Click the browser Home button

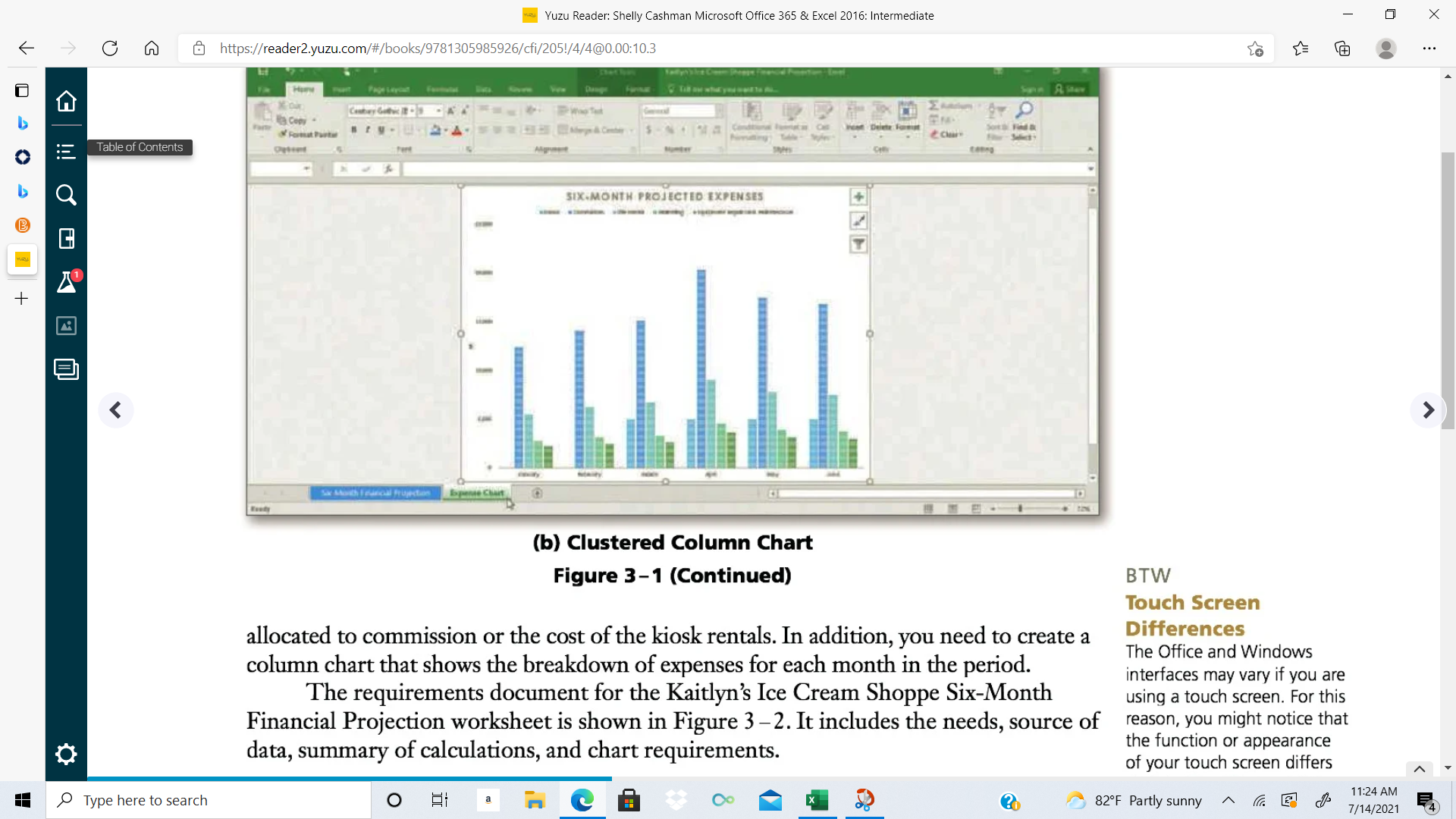coord(152,49)
